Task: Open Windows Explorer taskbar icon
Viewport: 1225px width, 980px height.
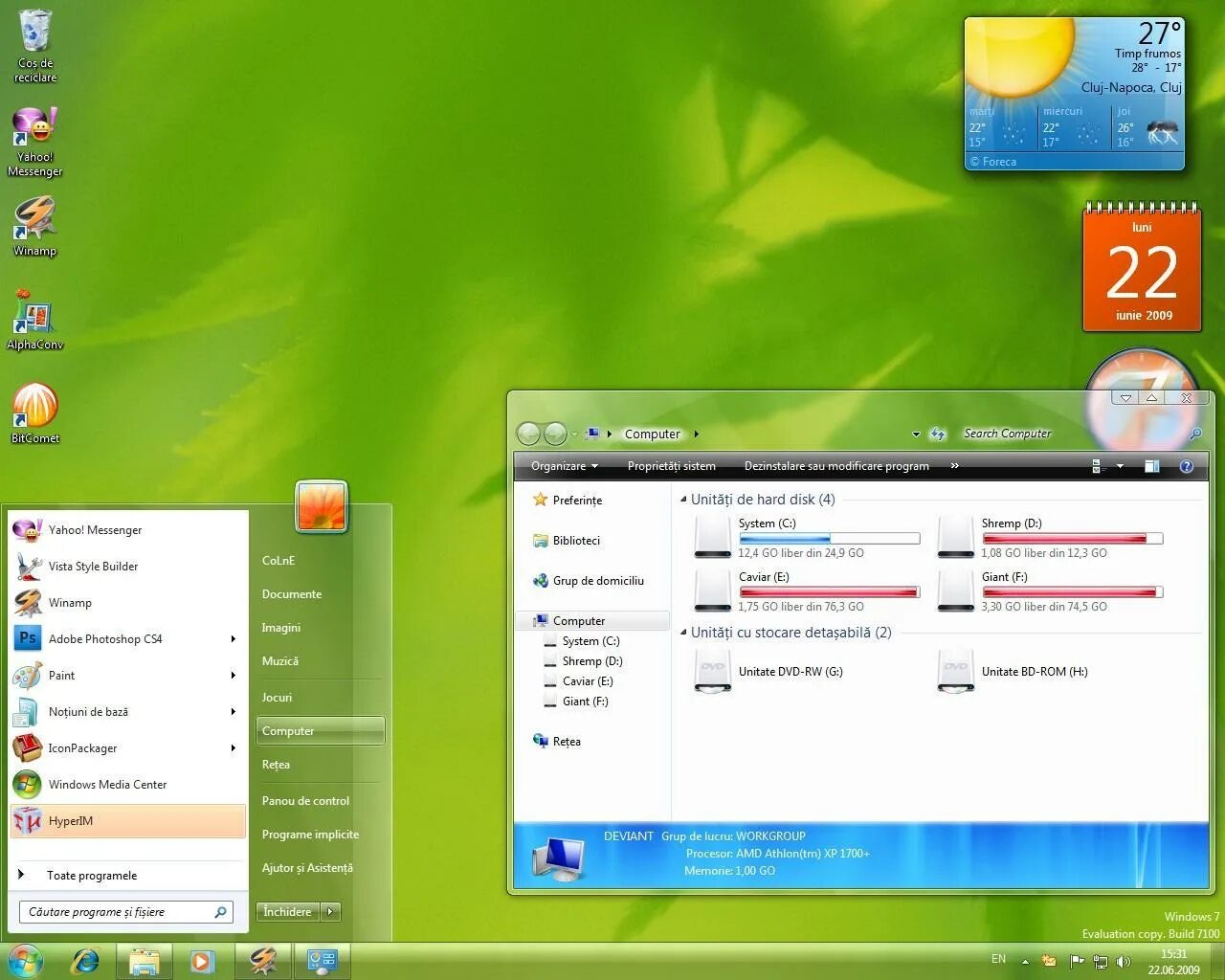Action: (145, 961)
